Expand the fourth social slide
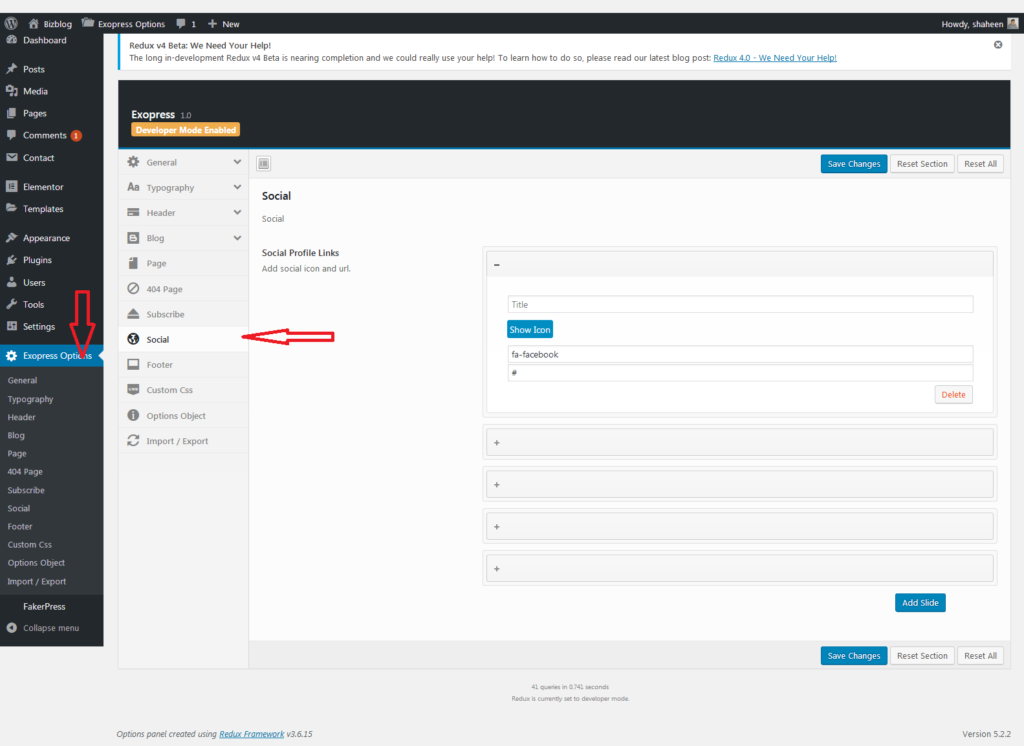This screenshot has width=1024, height=746. tap(497, 527)
